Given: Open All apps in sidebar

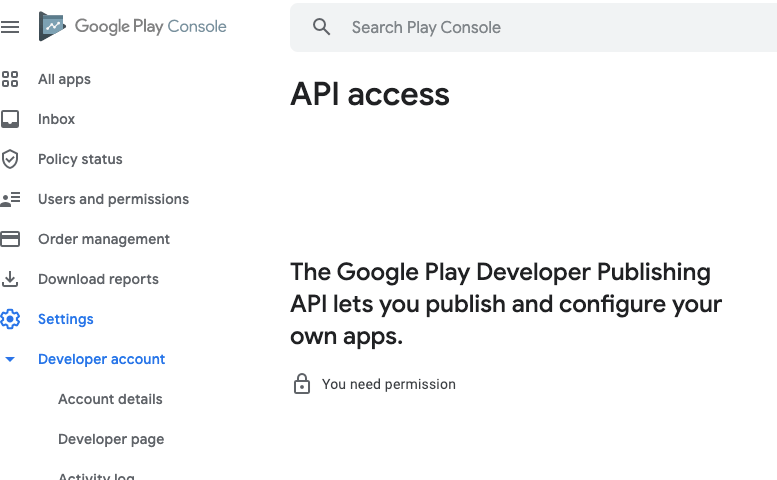Looking at the screenshot, I should pyautogui.click(x=64, y=79).
